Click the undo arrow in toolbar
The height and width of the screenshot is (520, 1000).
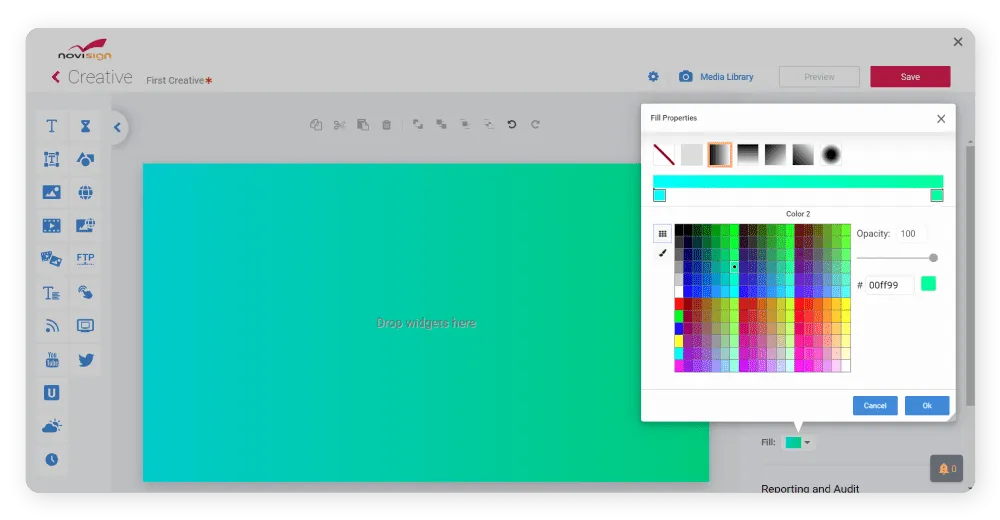512,125
